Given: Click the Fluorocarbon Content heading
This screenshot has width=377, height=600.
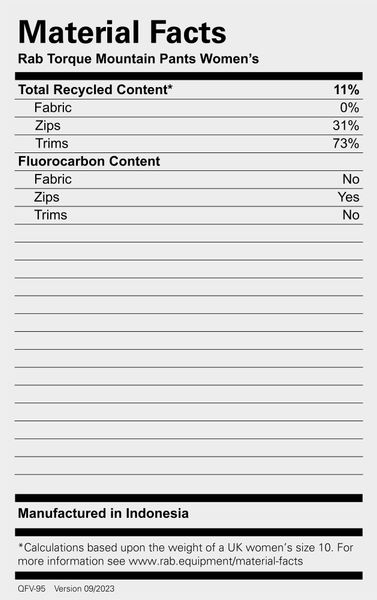Looking at the screenshot, I should tap(89, 161).
